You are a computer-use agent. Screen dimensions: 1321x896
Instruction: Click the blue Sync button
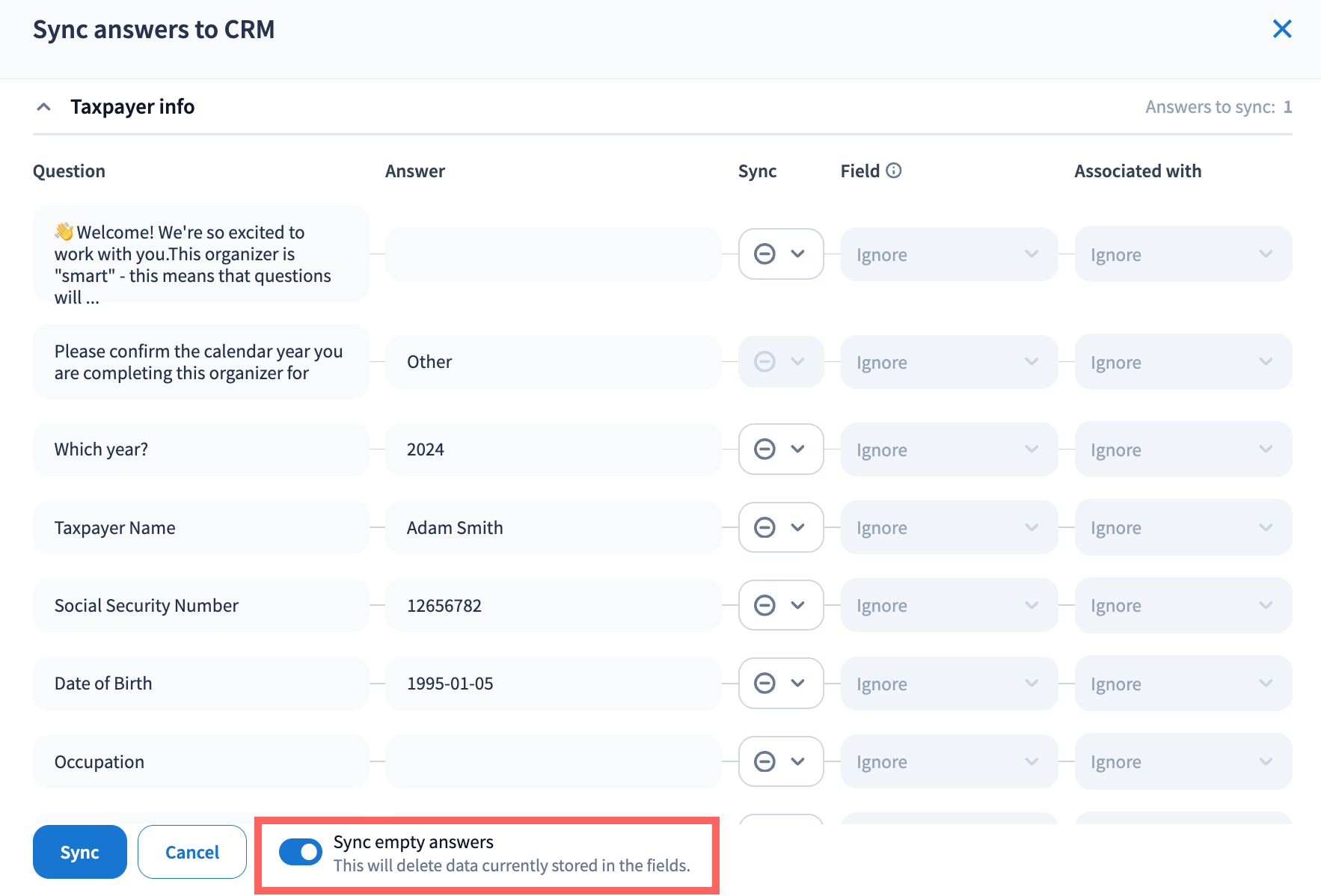click(79, 852)
